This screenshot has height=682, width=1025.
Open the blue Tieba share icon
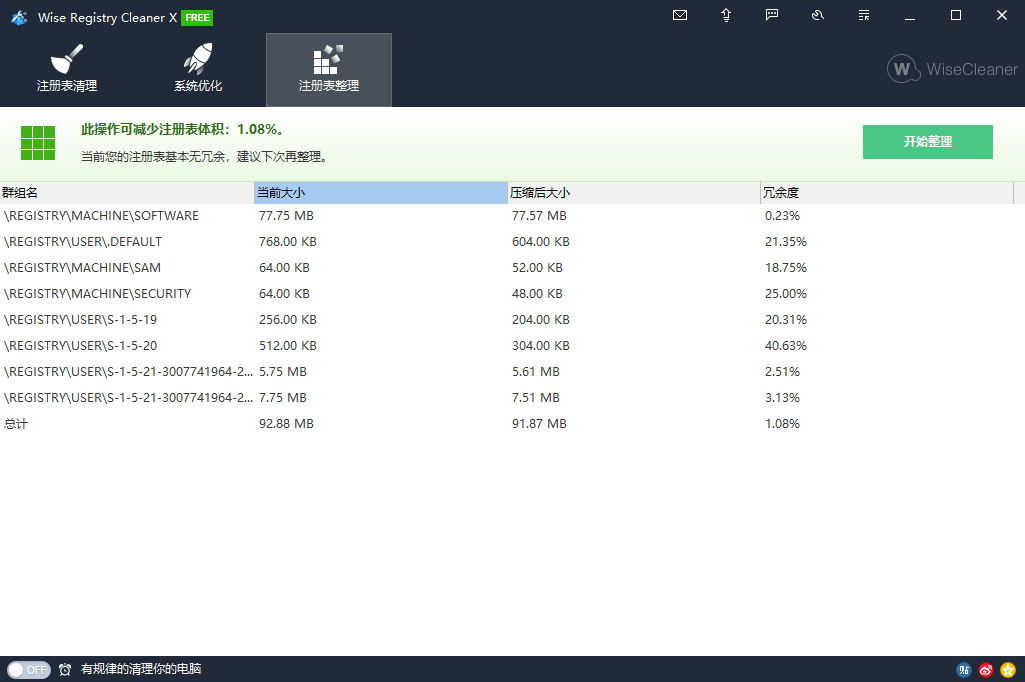(964, 670)
